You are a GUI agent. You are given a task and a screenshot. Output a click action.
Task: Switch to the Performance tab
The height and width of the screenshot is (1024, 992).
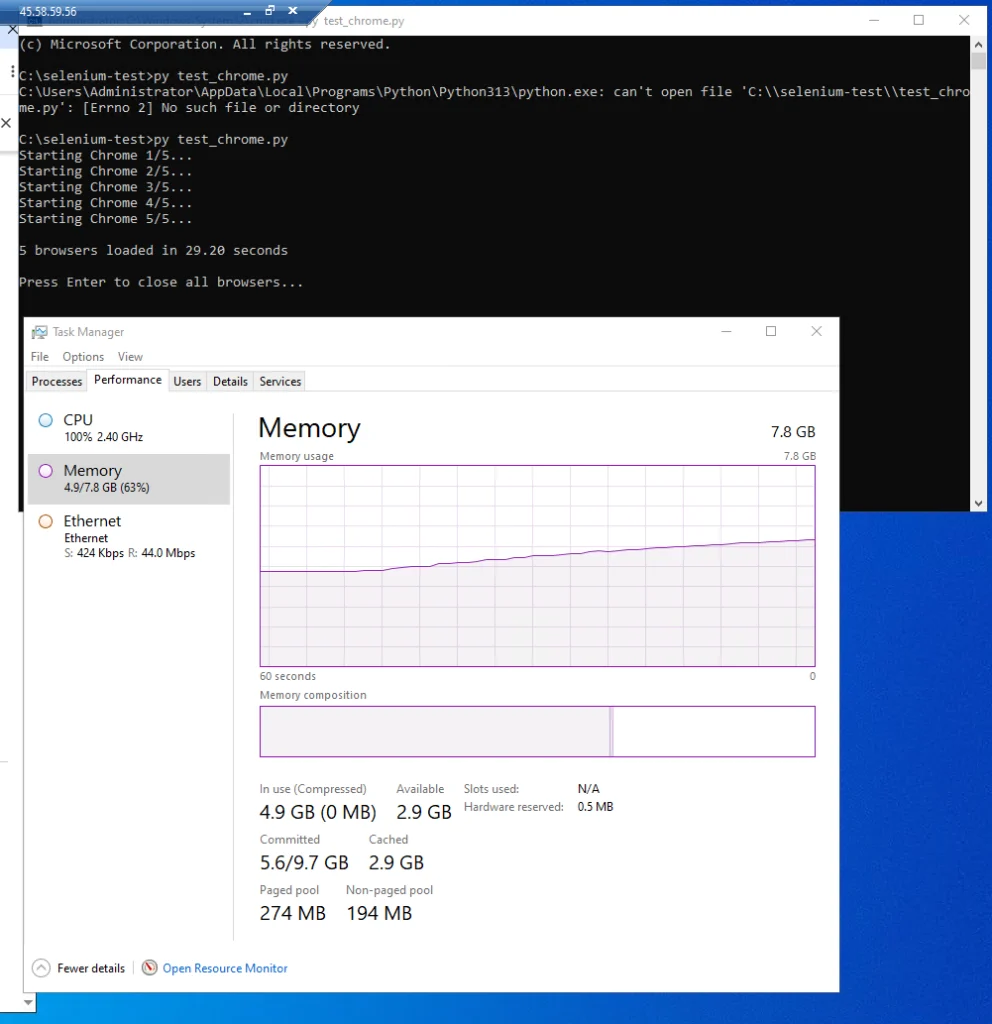[x=127, y=380]
